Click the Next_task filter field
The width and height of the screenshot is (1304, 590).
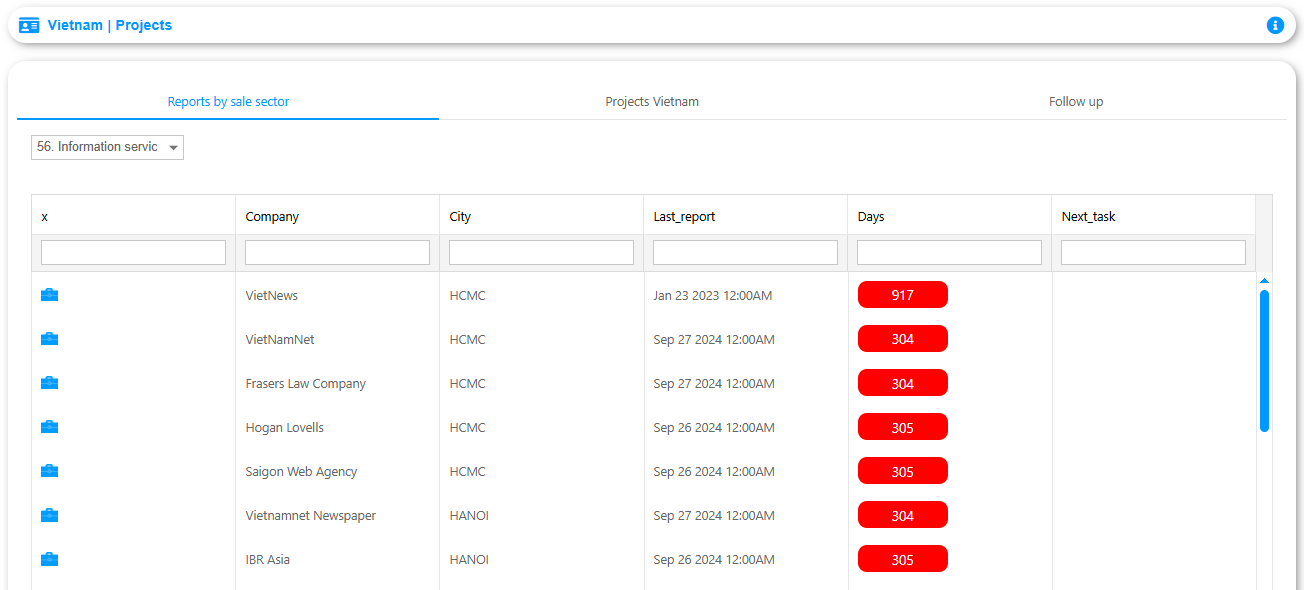(x=1153, y=252)
